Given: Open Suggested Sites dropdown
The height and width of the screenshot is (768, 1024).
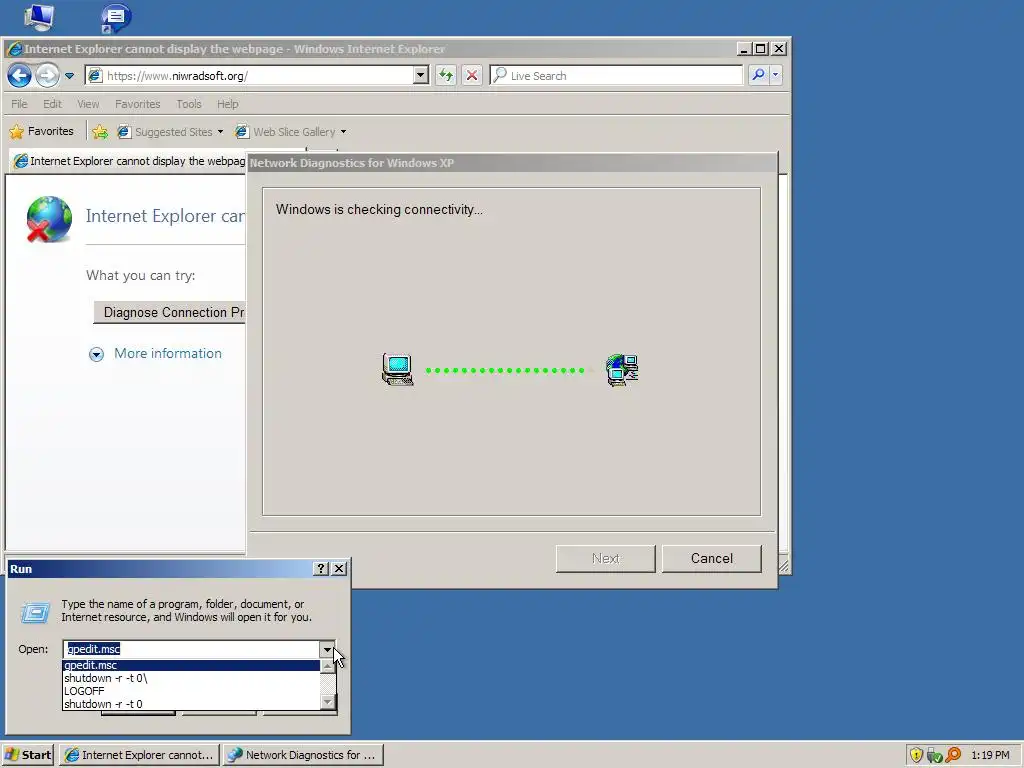Looking at the screenshot, I should click(170, 132).
